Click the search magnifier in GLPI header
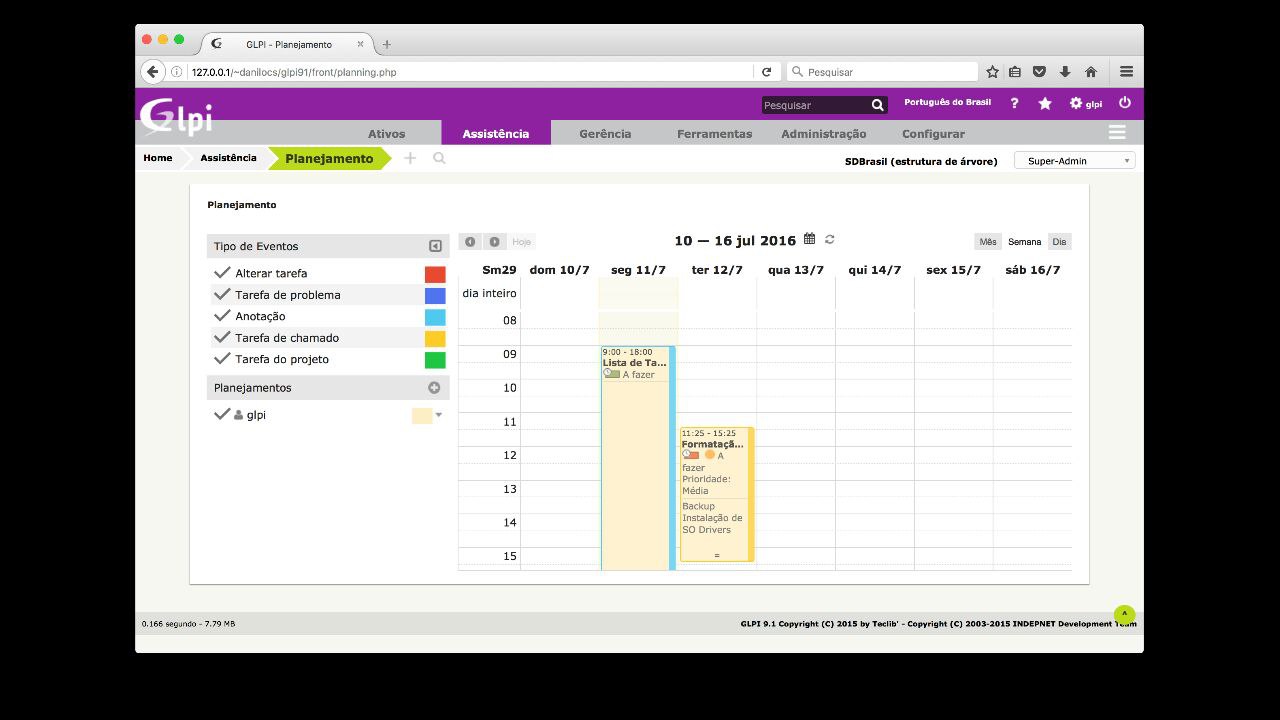The height and width of the screenshot is (720, 1280). coord(878,105)
